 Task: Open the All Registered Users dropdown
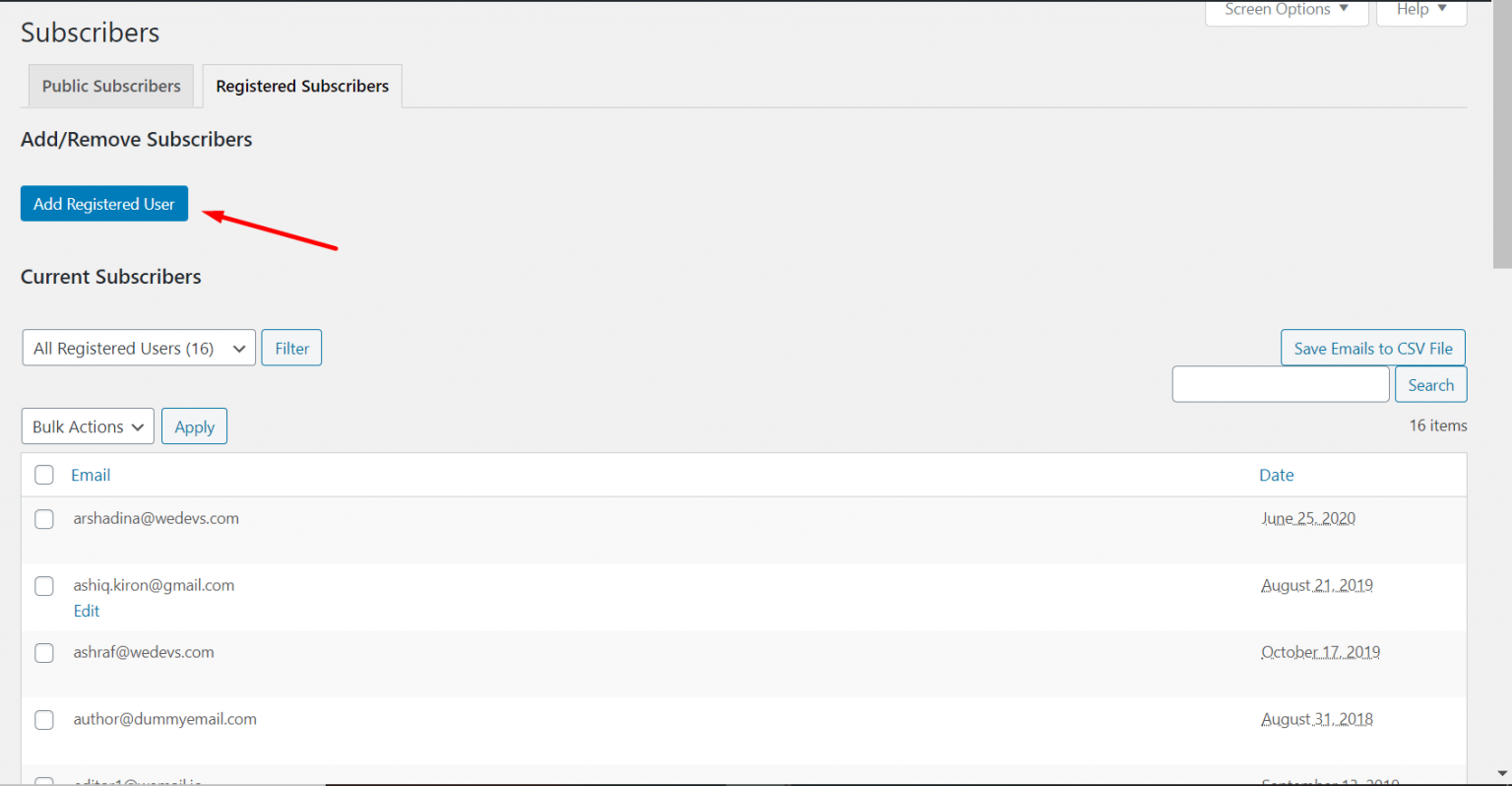(139, 349)
